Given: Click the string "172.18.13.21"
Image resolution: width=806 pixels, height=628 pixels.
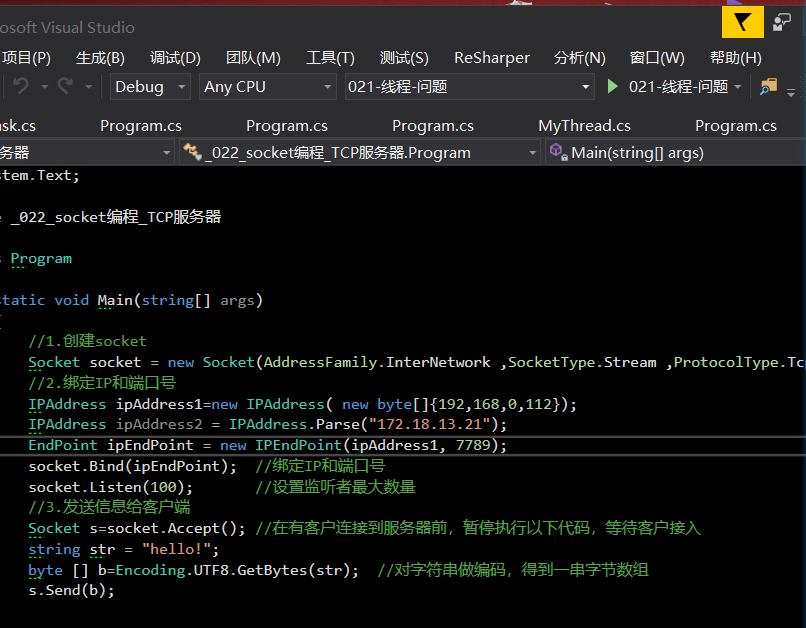Looking at the screenshot, I should point(430,424).
